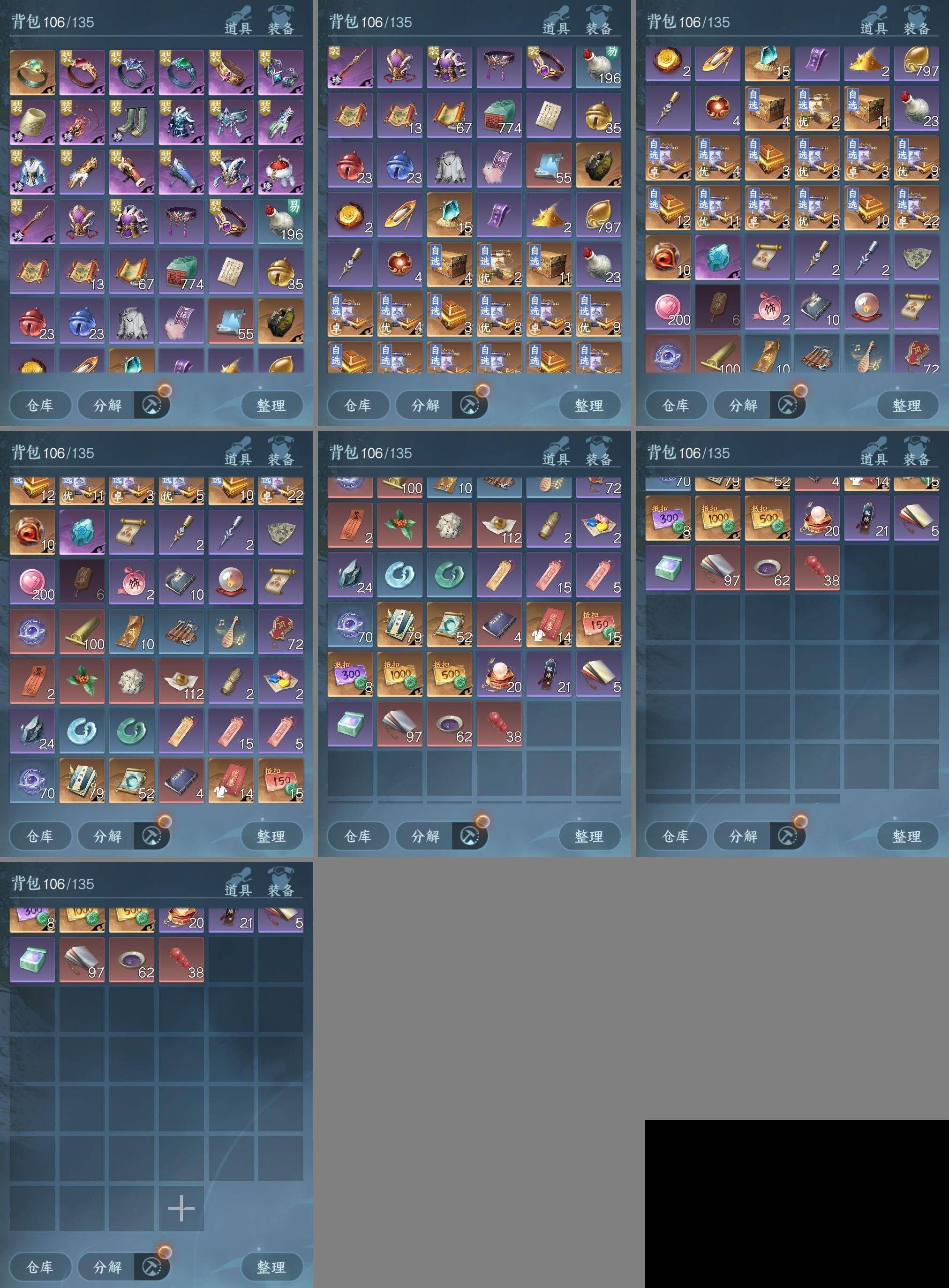Select the teal gauntlet equipment item

click(281, 122)
